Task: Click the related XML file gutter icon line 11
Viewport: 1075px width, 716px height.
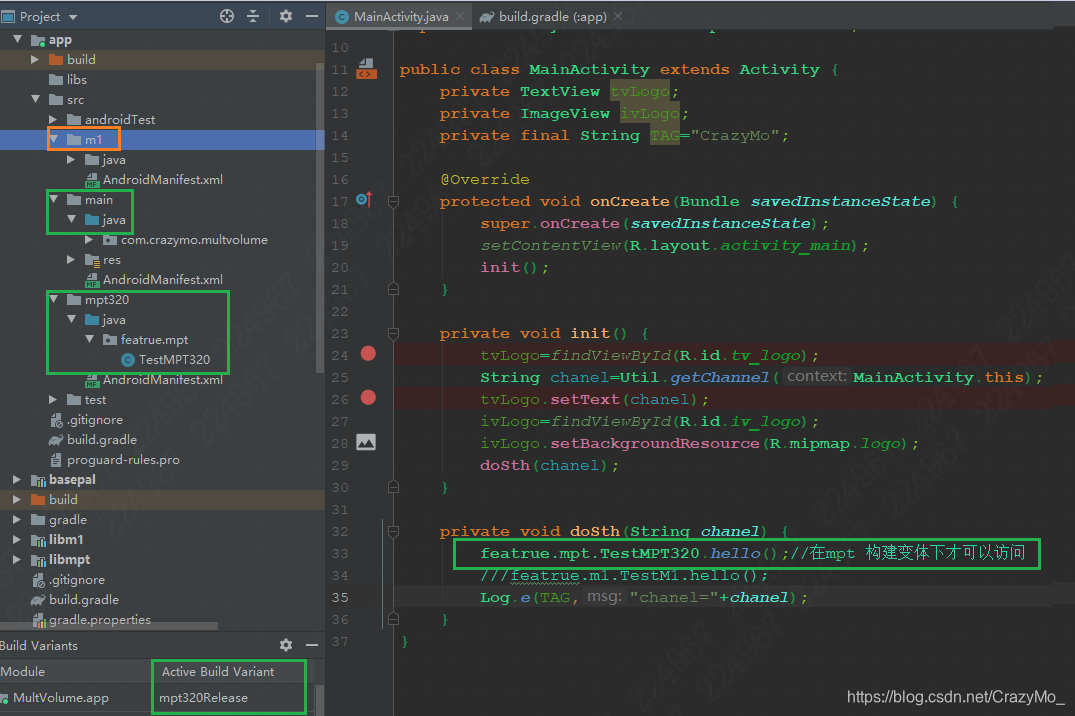Action: point(367,69)
